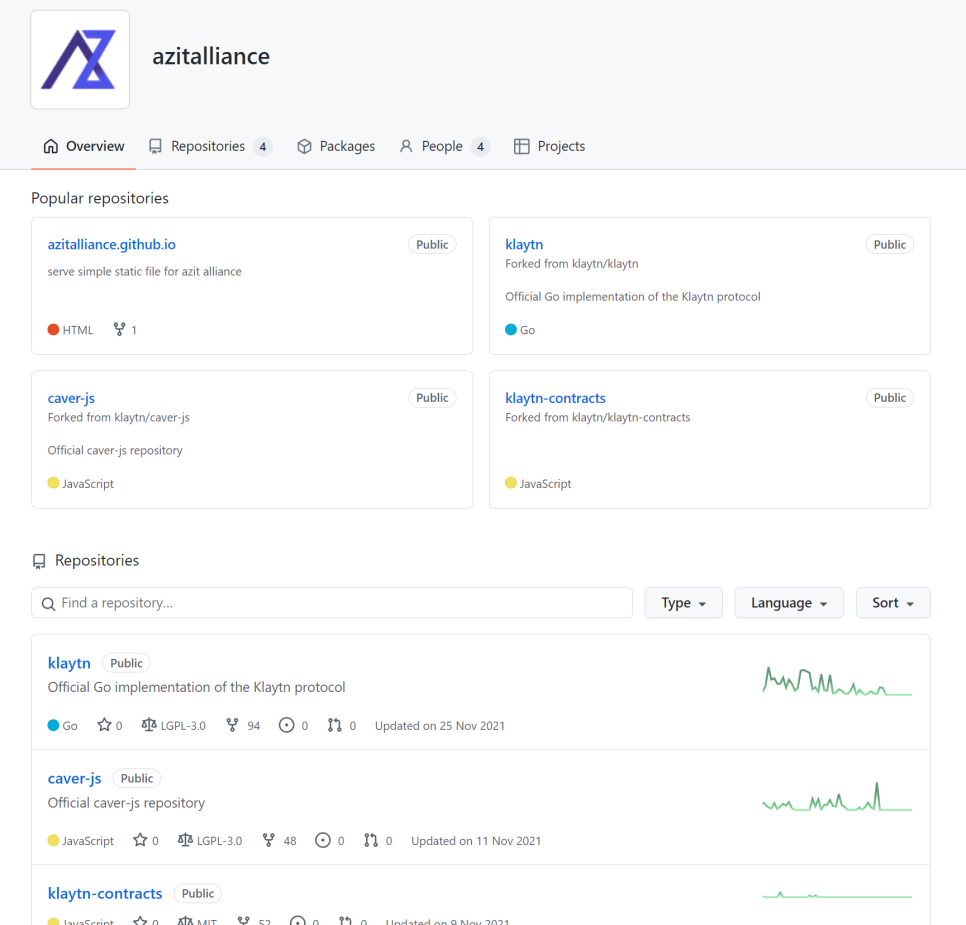966x925 pixels.
Task: Open the Sort dropdown
Action: [x=893, y=603]
